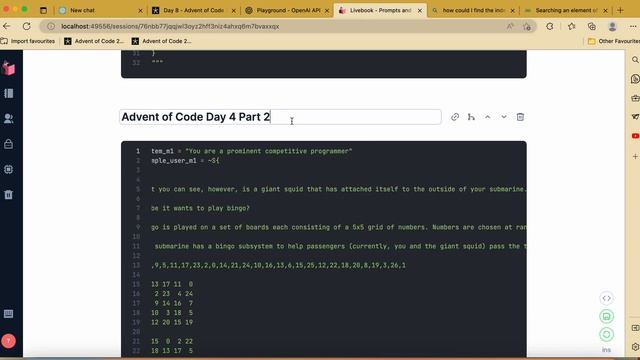This screenshot has height=360, width=640.
Task: Open favourites list icon in toolbar
Action: point(571,27)
